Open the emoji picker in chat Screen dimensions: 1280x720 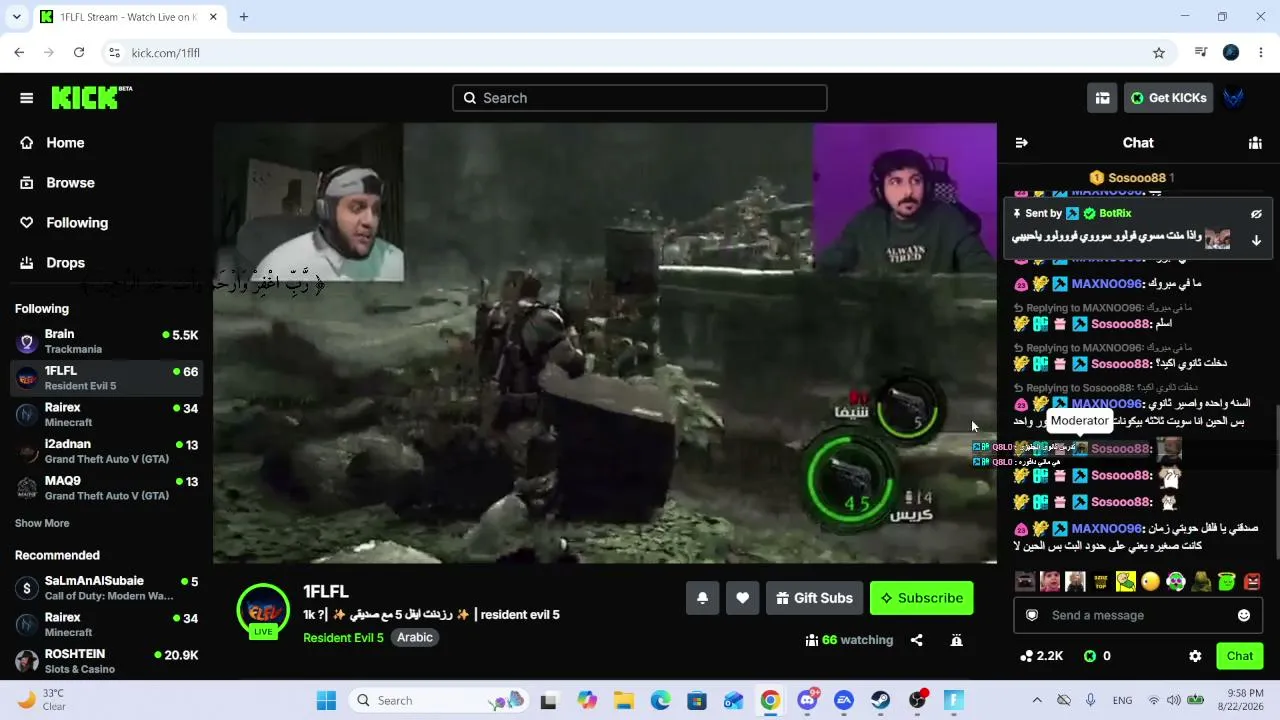point(1244,615)
